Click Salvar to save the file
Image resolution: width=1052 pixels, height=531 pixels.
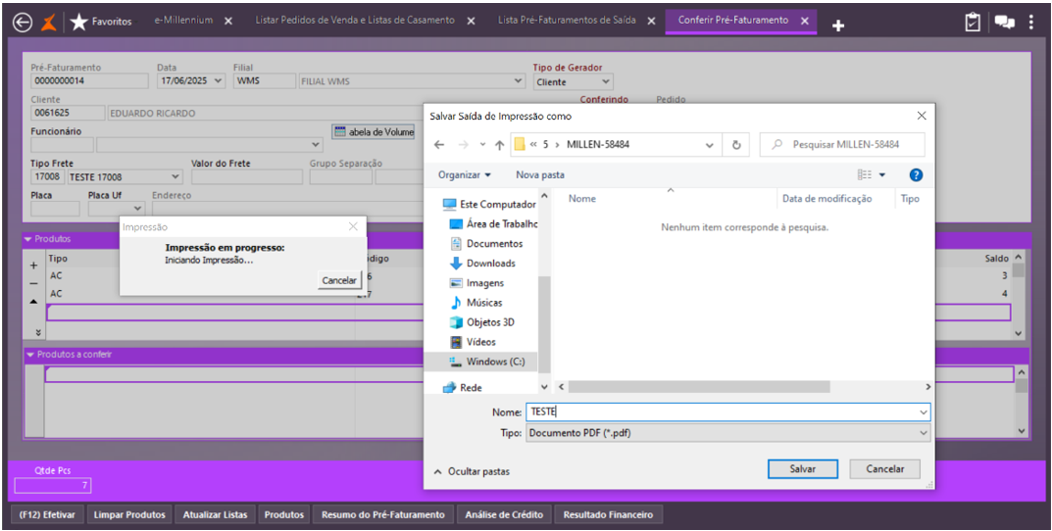(802, 469)
